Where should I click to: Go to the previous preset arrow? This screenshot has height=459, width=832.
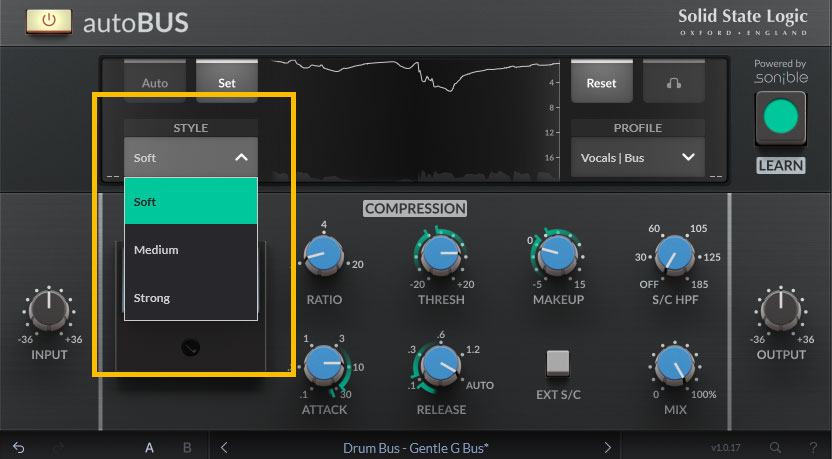tap(224, 447)
